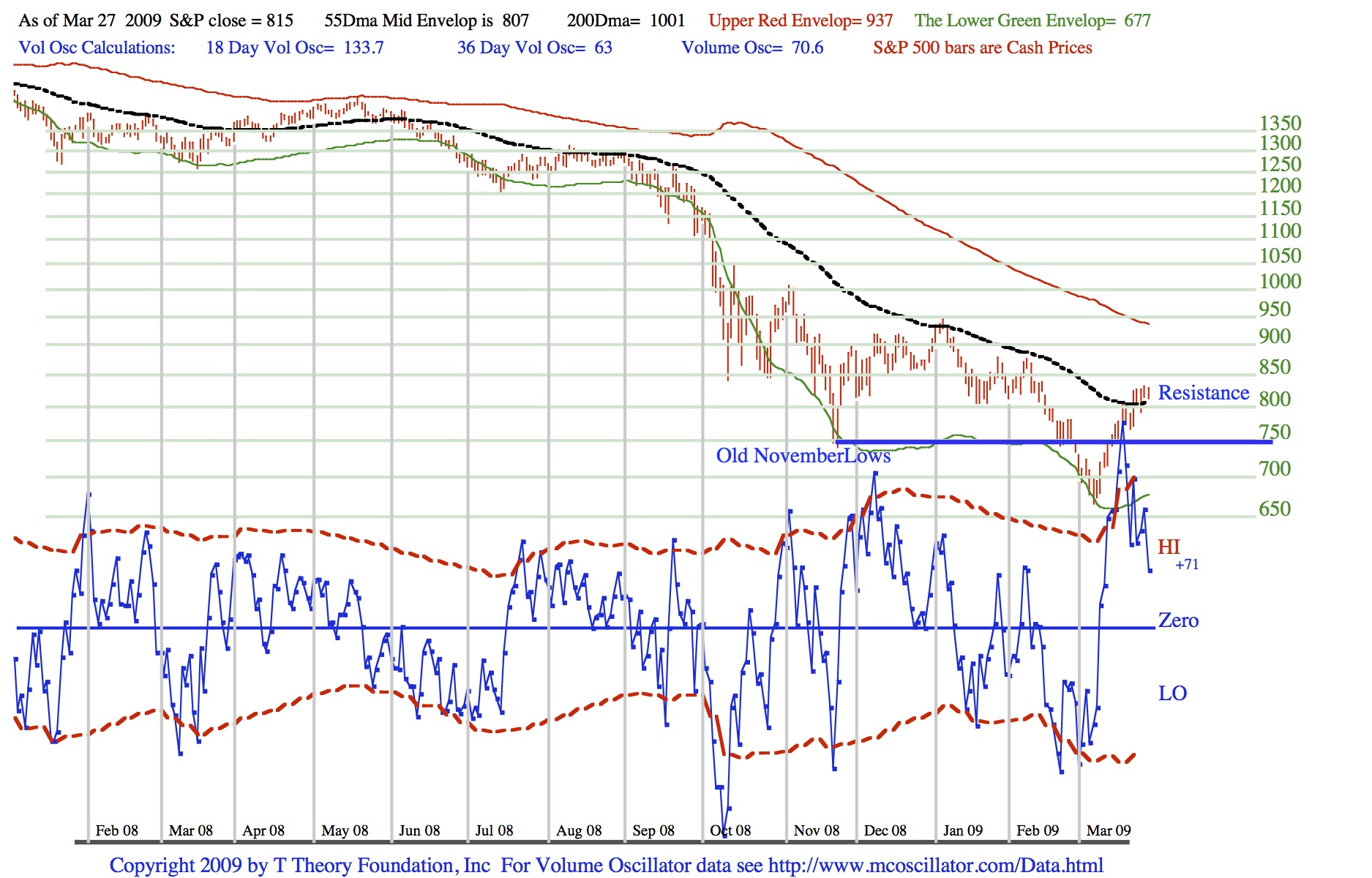The image size is (1372, 878).
Task: Click the Feb 08 timeline label
Action: pos(116,830)
